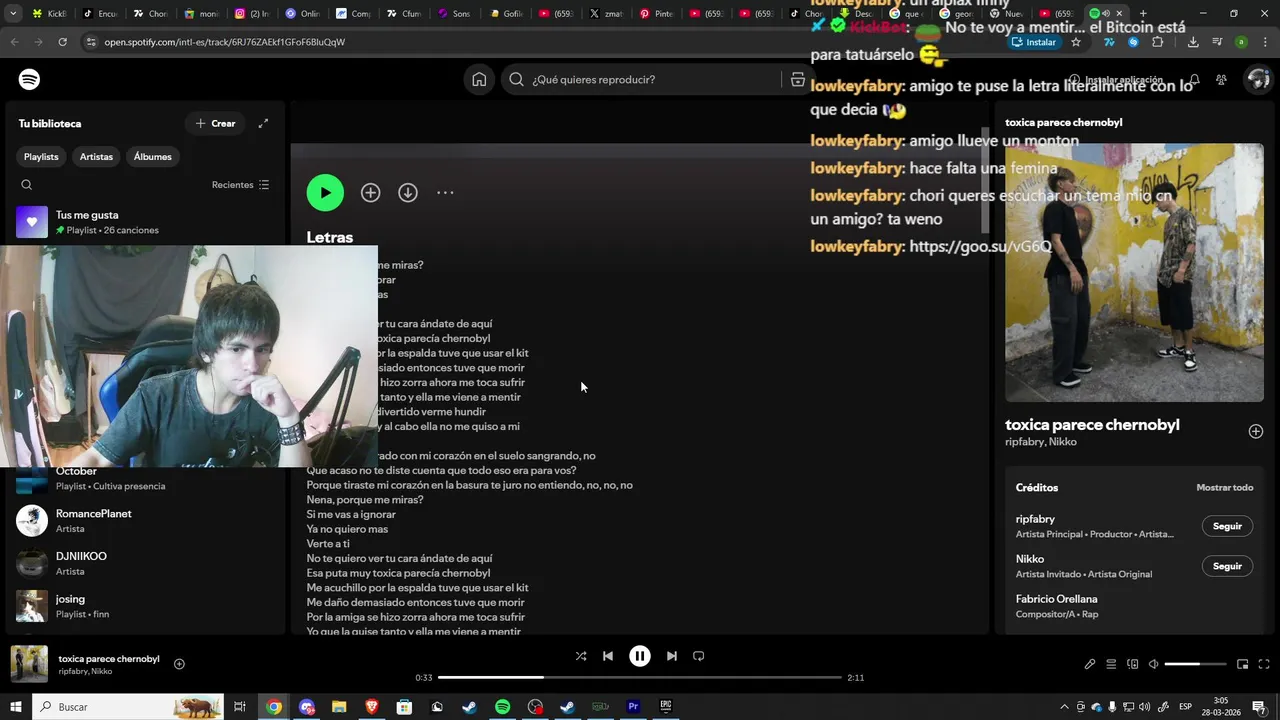
Task: Pause the currently playing track
Action: click(x=640, y=656)
